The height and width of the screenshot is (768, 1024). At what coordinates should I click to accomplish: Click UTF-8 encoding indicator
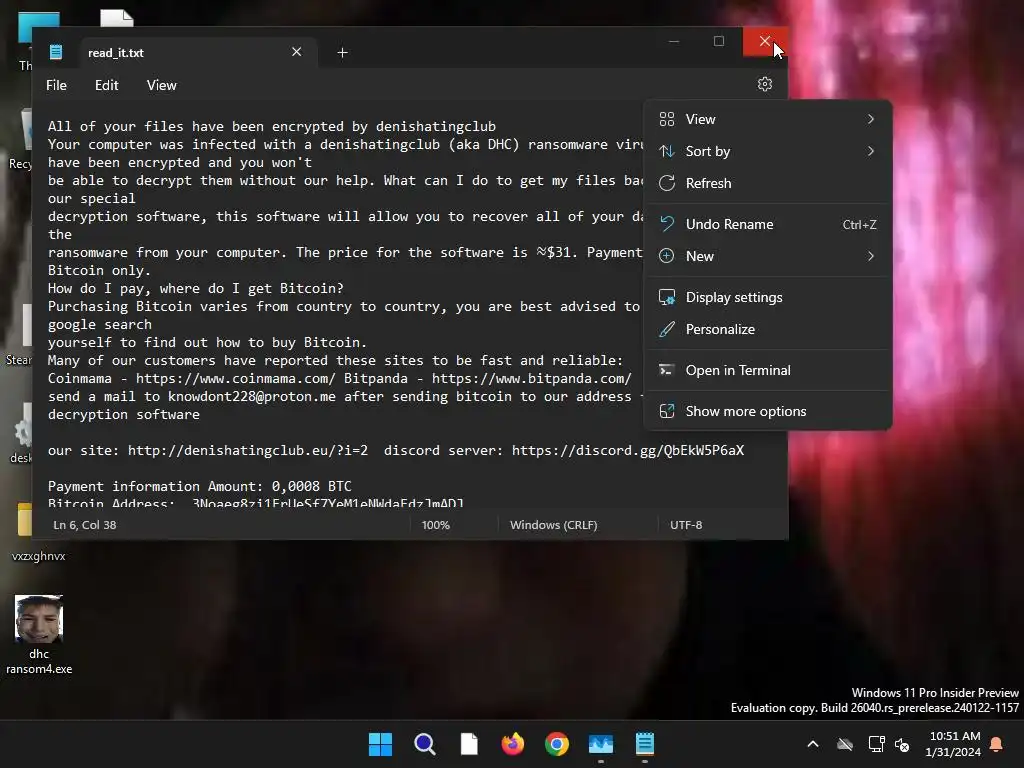coord(686,525)
